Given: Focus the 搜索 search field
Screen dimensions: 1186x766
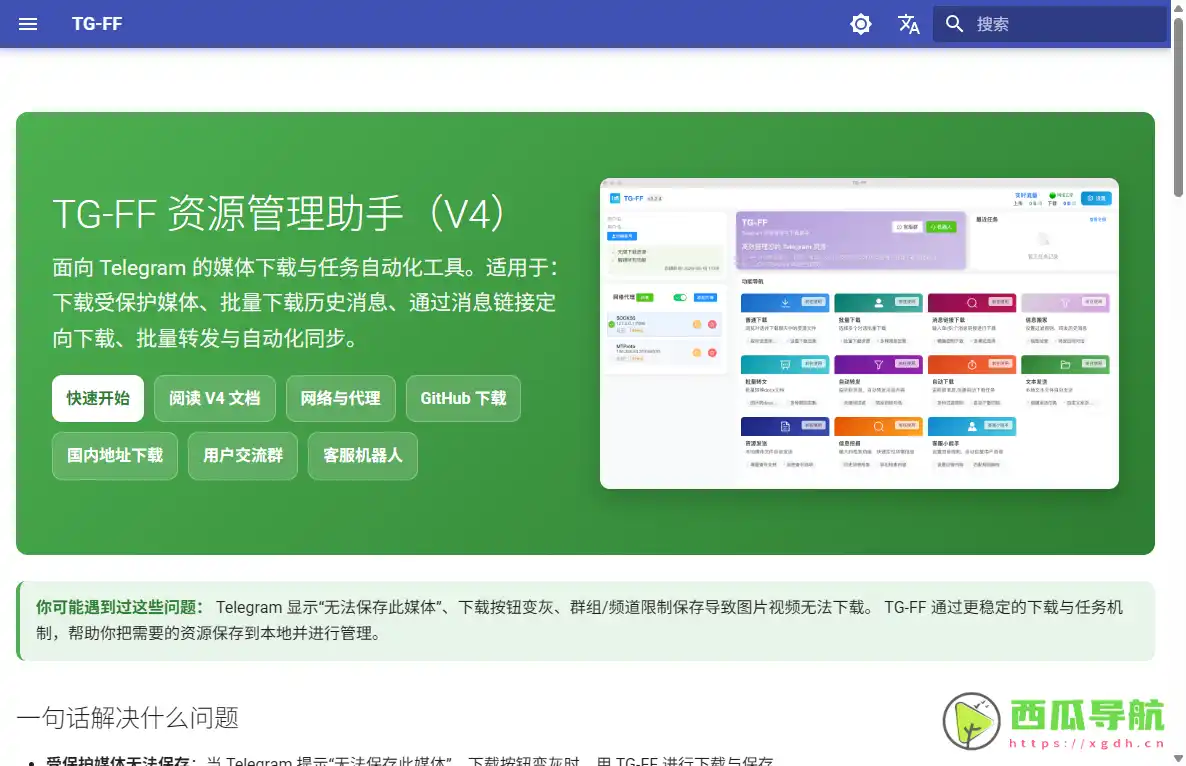Looking at the screenshot, I should tap(1050, 24).
